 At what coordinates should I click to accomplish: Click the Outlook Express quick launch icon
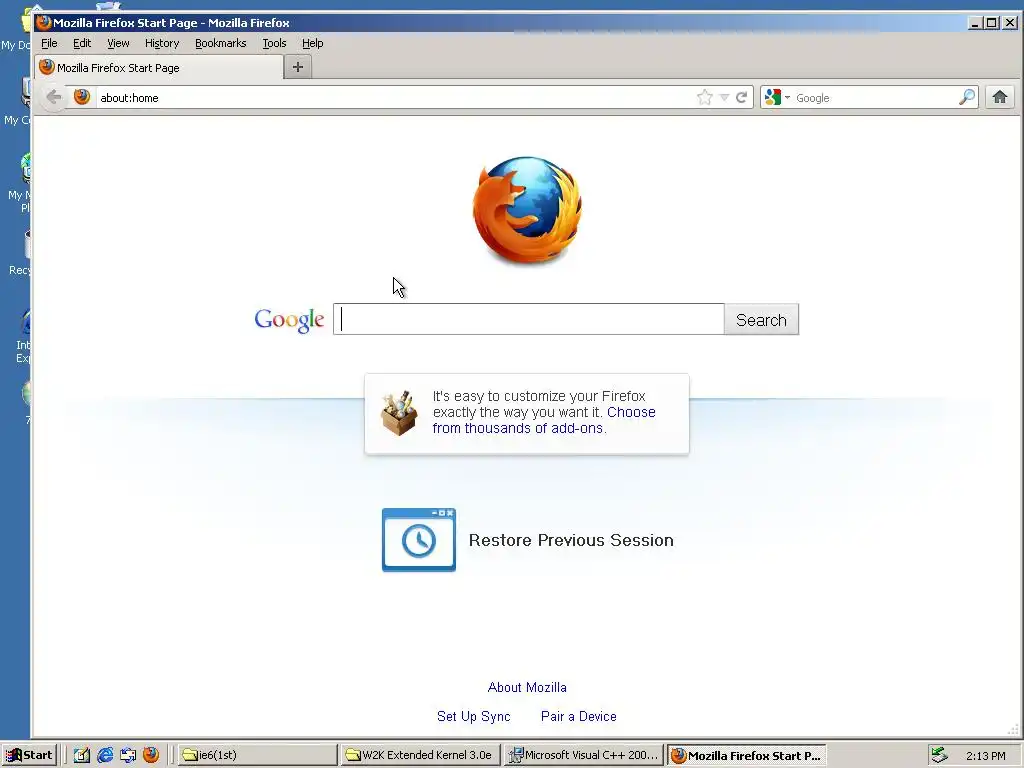tap(128, 755)
